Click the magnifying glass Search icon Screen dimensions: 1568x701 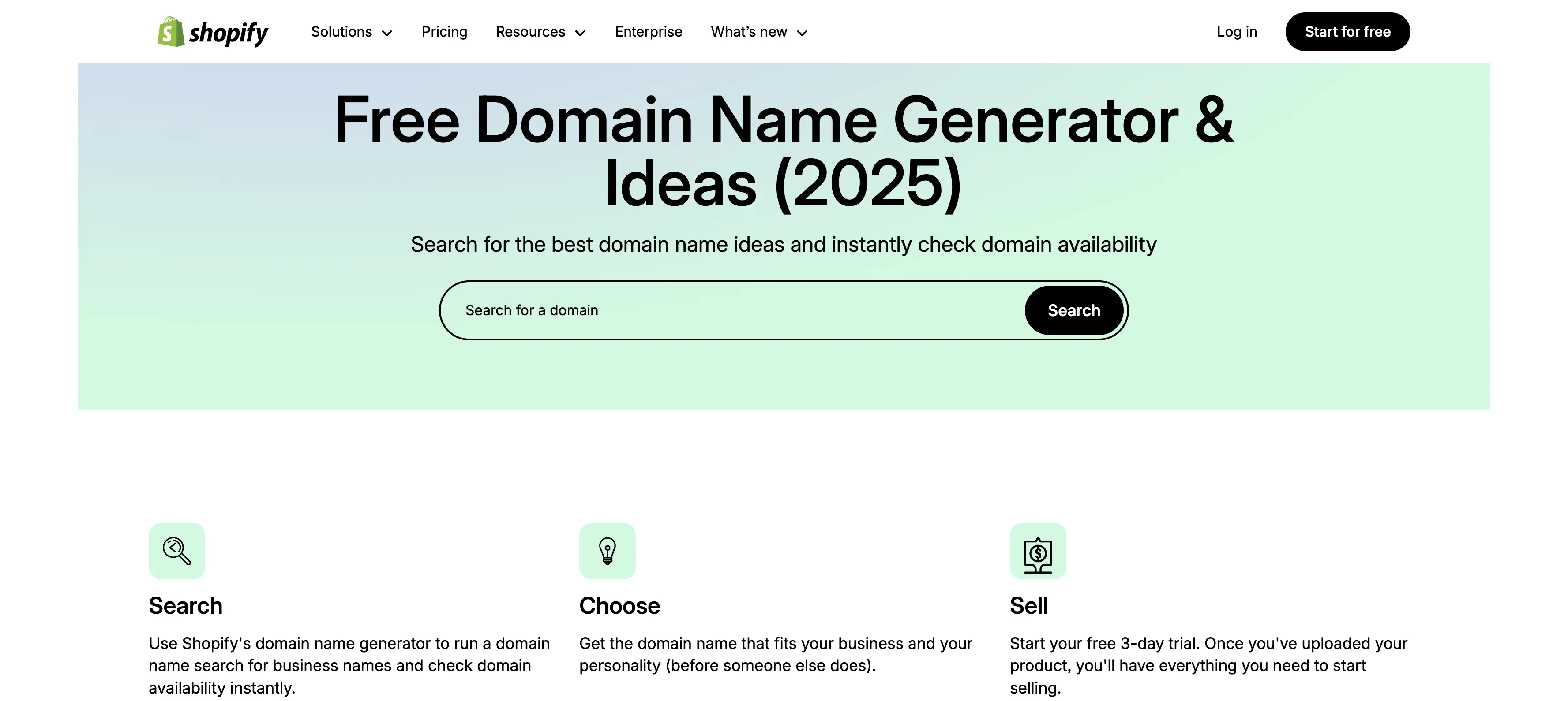176,551
